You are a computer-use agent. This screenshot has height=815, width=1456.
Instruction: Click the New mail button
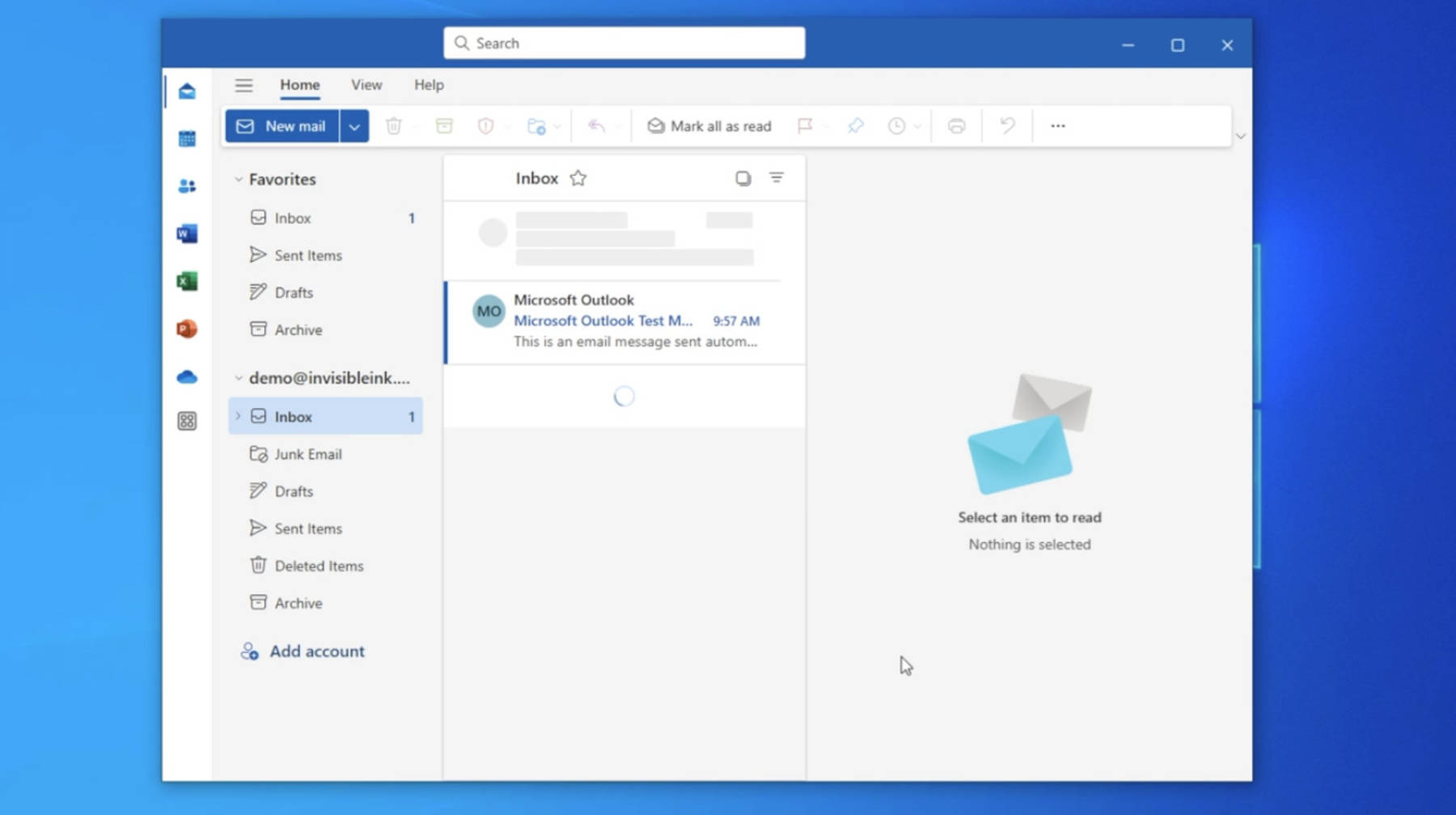coord(281,126)
